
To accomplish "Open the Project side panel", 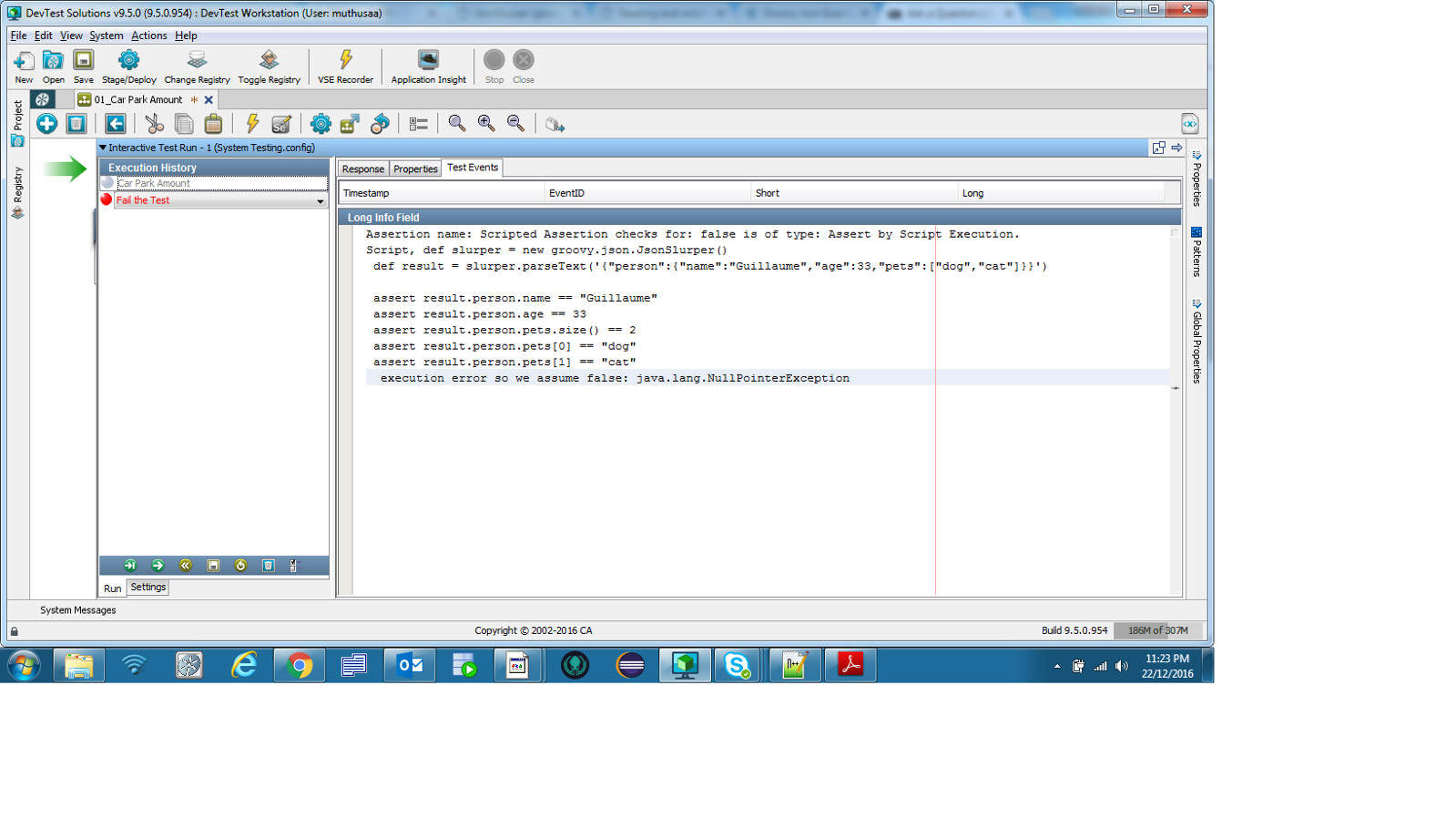I will pos(17,122).
